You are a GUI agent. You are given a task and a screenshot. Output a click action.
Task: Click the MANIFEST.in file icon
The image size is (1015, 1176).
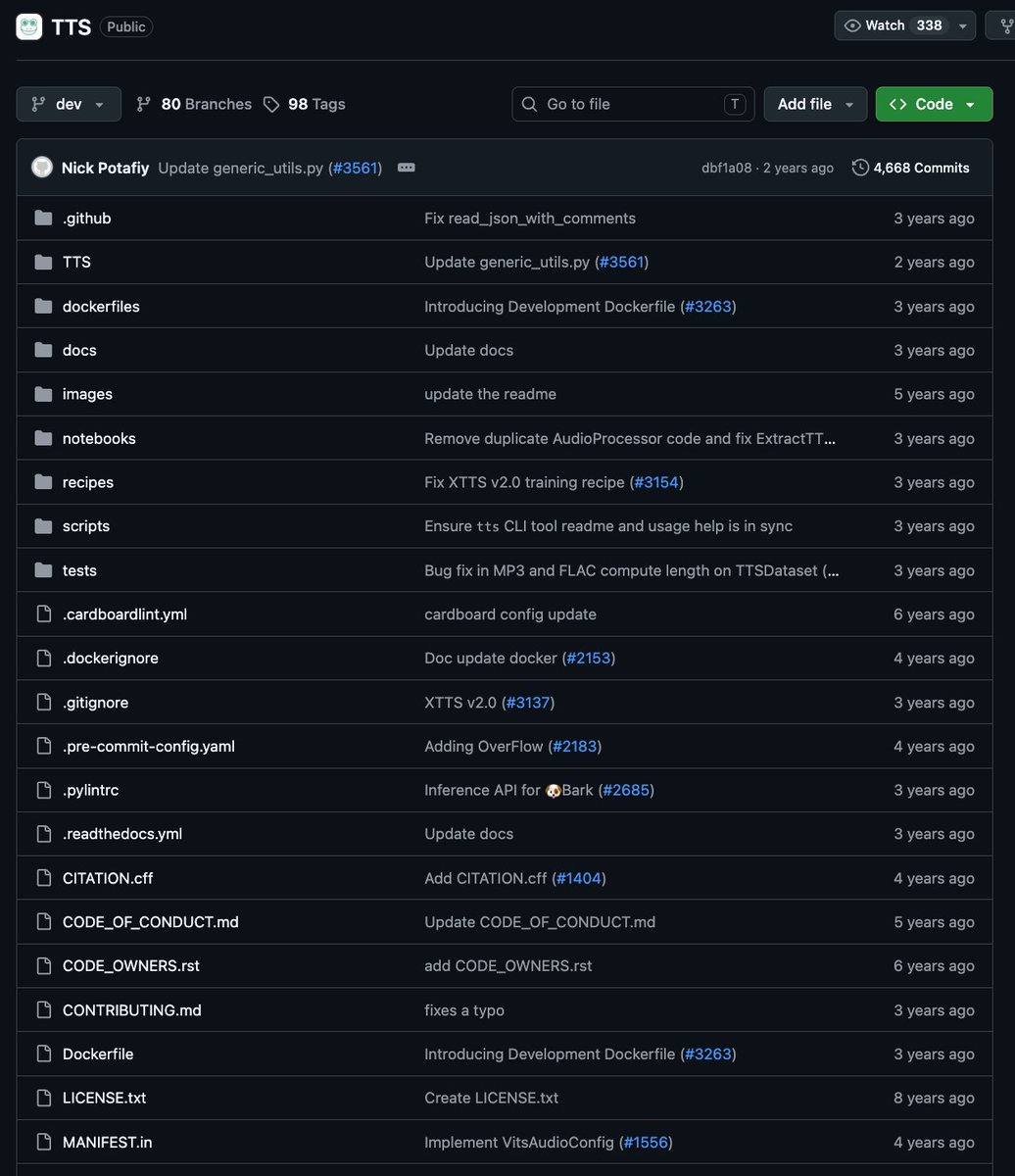pos(43,1142)
